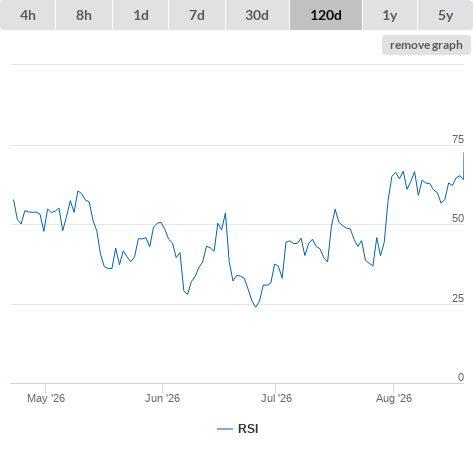Click the blue RSI legend line marker

click(x=225, y=429)
